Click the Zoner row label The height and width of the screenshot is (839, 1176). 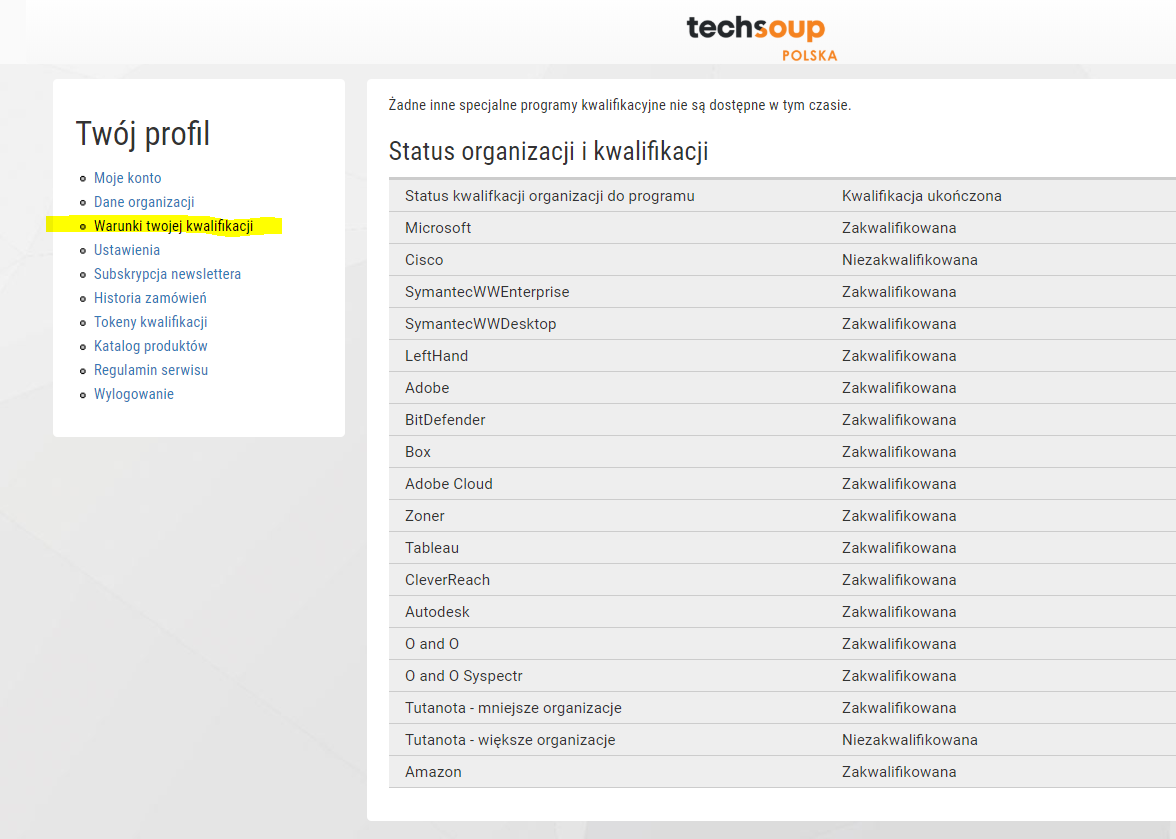[424, 516]
